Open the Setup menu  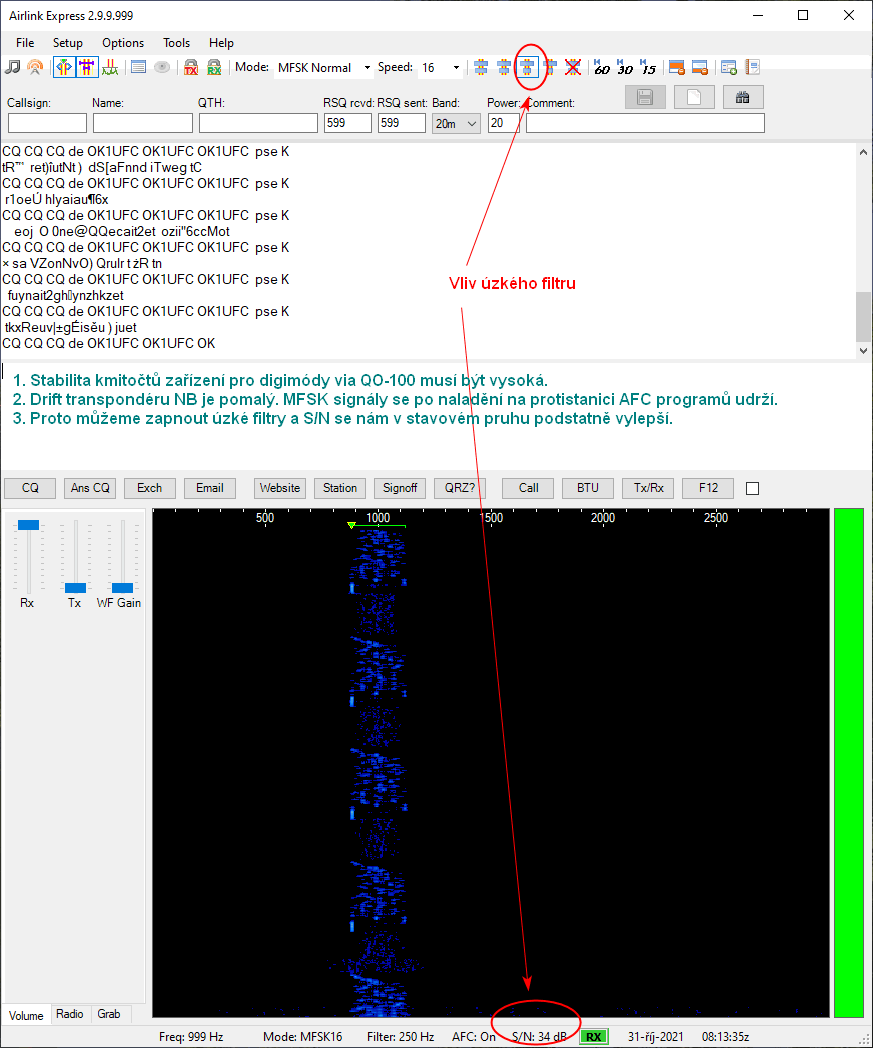click(x=68, y=43)
